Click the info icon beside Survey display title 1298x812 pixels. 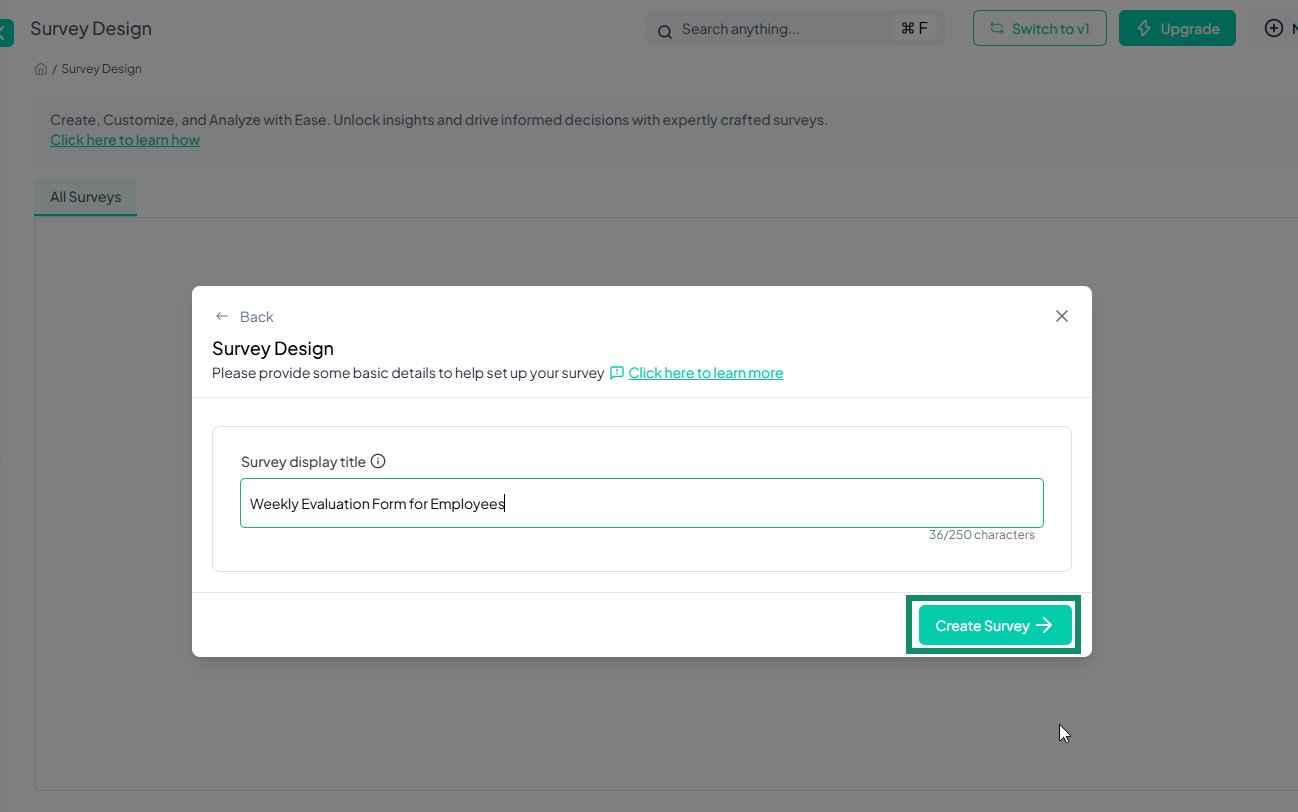coord(378,461)
